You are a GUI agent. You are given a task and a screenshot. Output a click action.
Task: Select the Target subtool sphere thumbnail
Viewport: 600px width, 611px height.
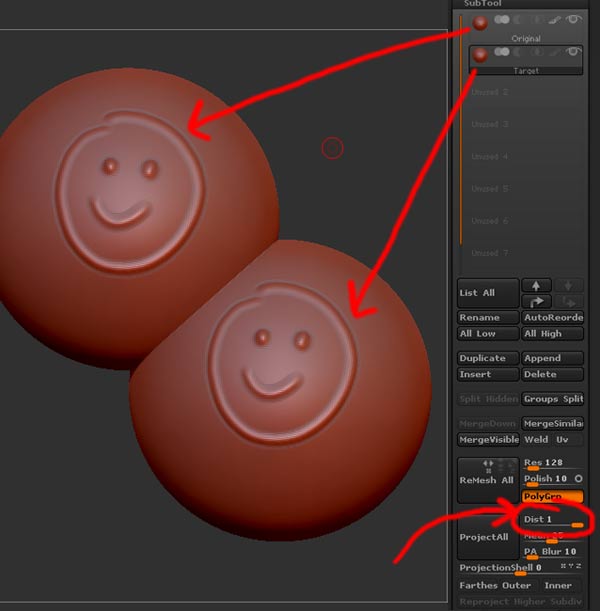pos(480,55)
